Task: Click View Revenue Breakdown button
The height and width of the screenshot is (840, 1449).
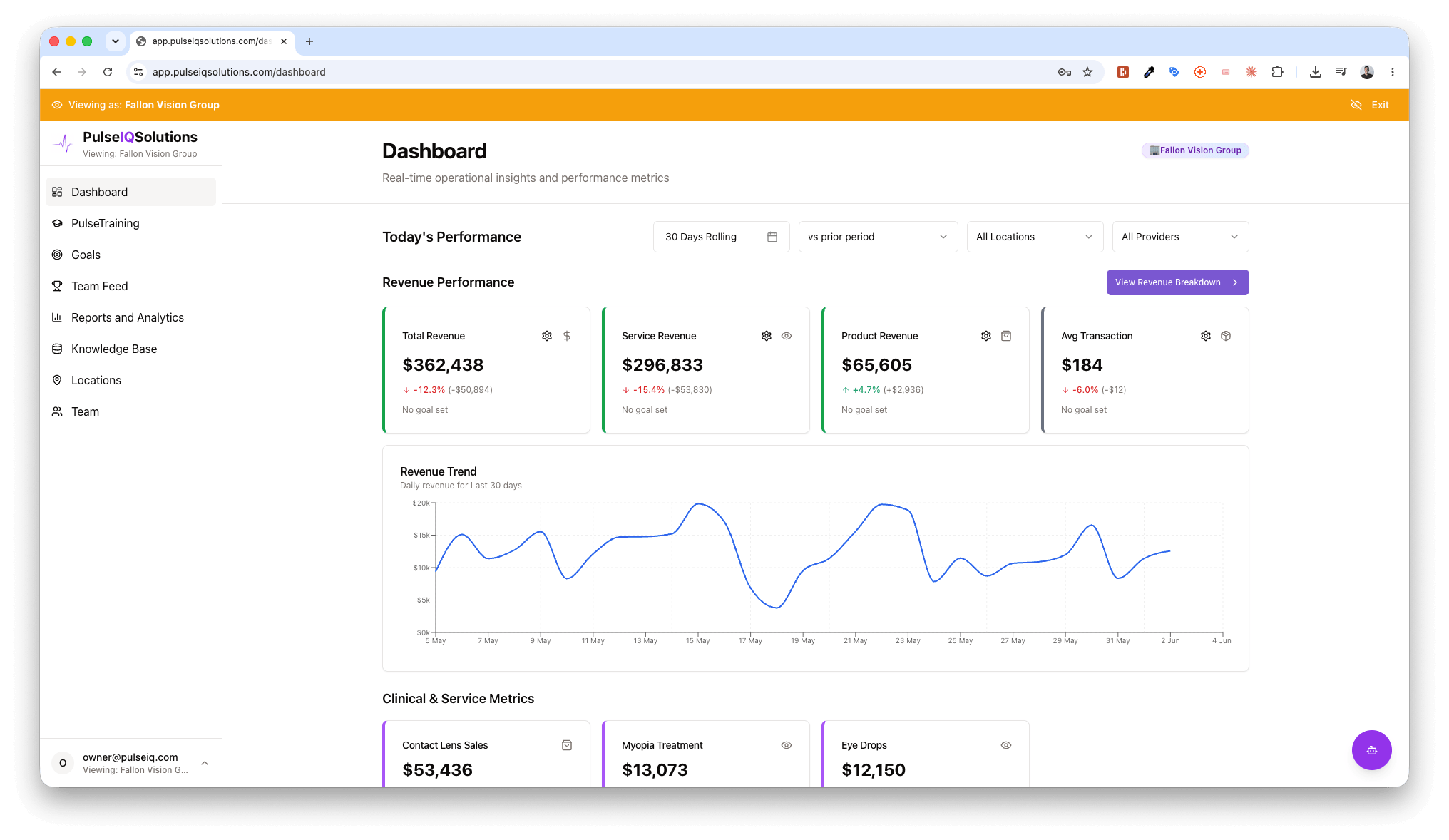Action: pos(1177,282)
